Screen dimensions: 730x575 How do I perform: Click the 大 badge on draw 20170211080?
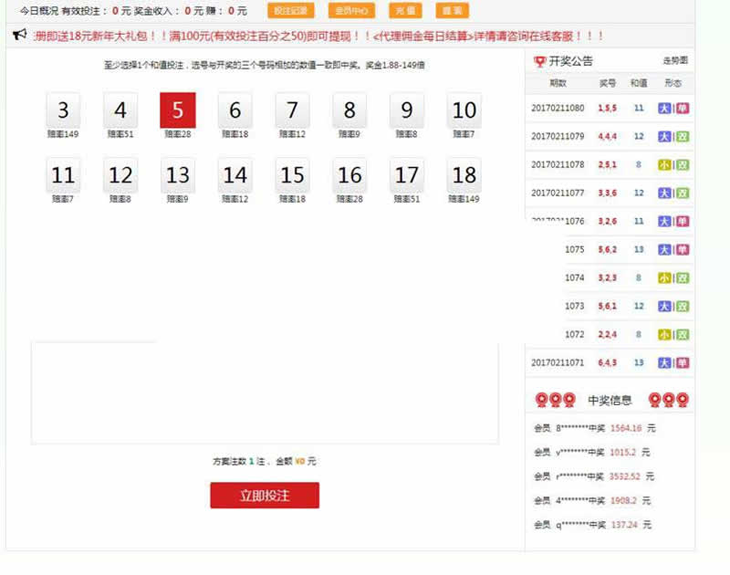coord(665,108)
